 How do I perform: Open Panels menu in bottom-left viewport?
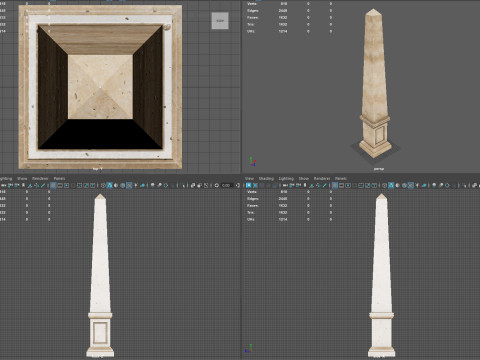click(59, 178)
